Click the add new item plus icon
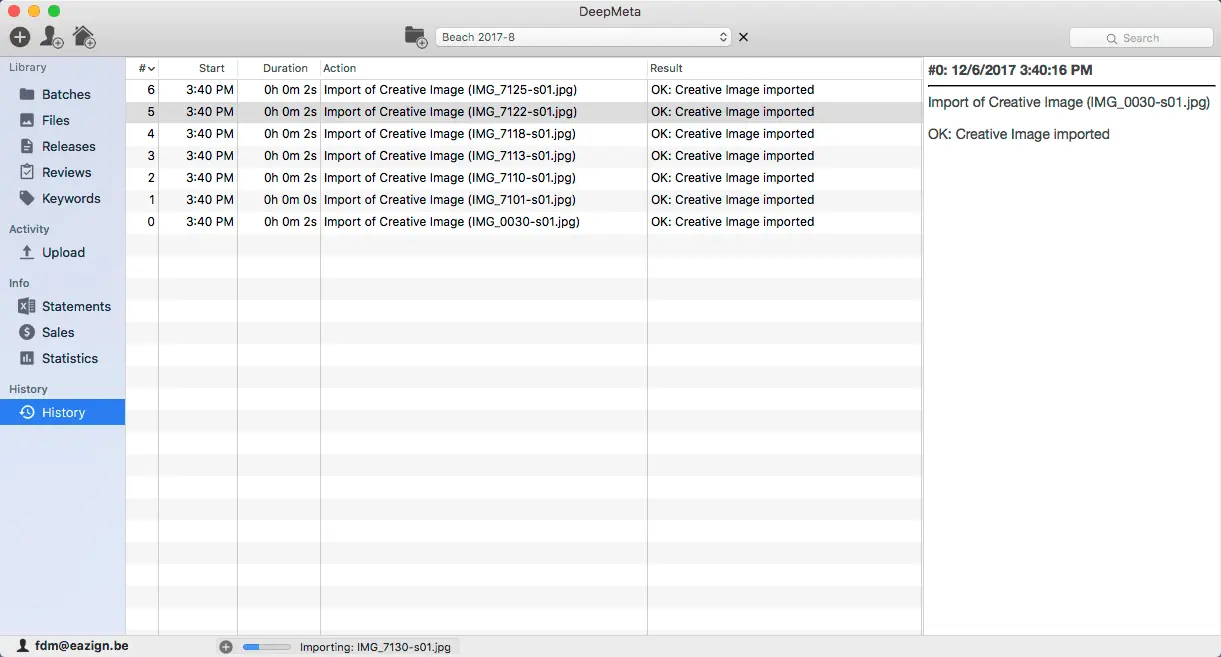Viewport: 1221px width, 657px height. click(x=20, y=37)
